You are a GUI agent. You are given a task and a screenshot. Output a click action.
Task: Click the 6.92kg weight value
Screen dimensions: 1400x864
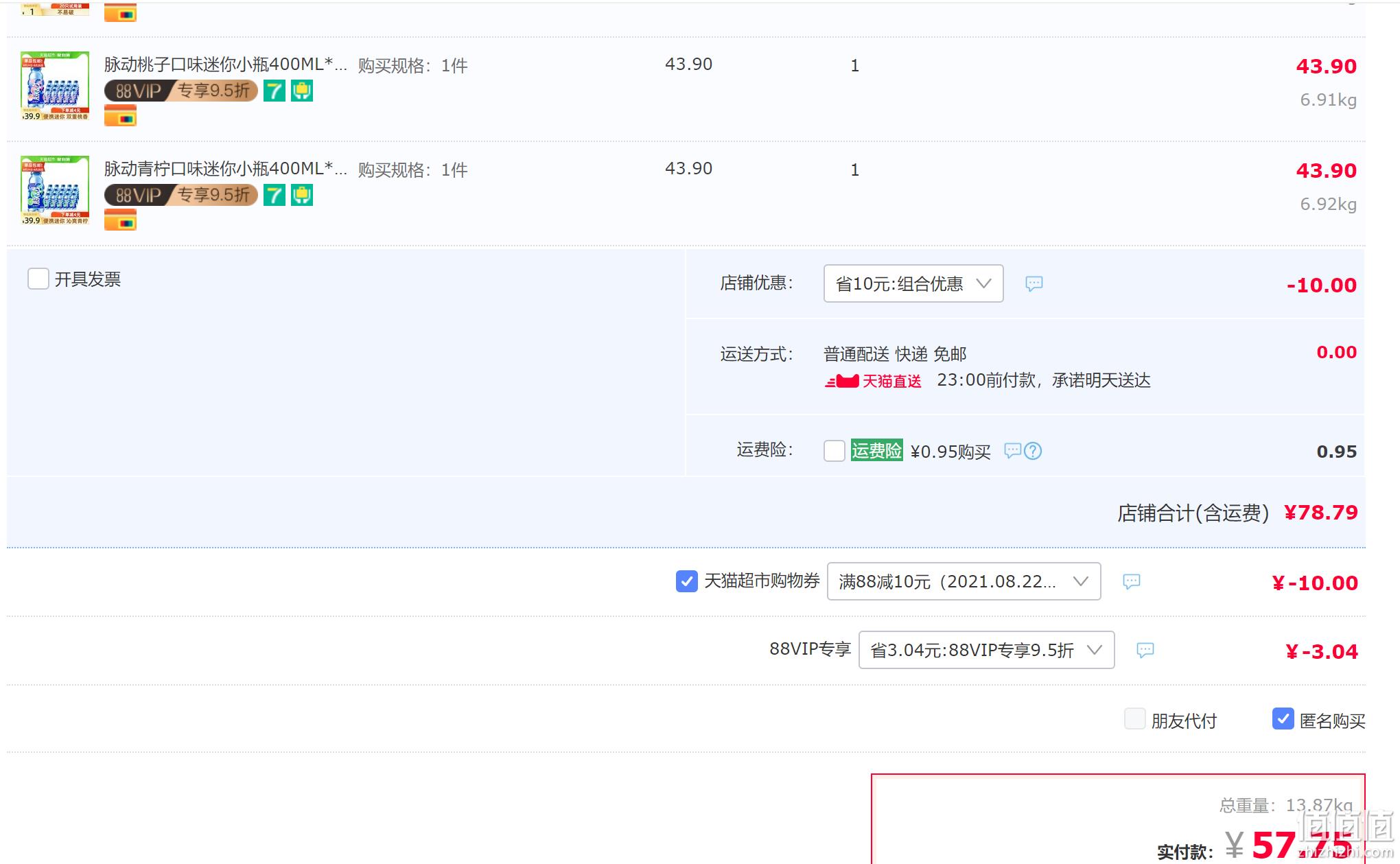click(1329, 205)
